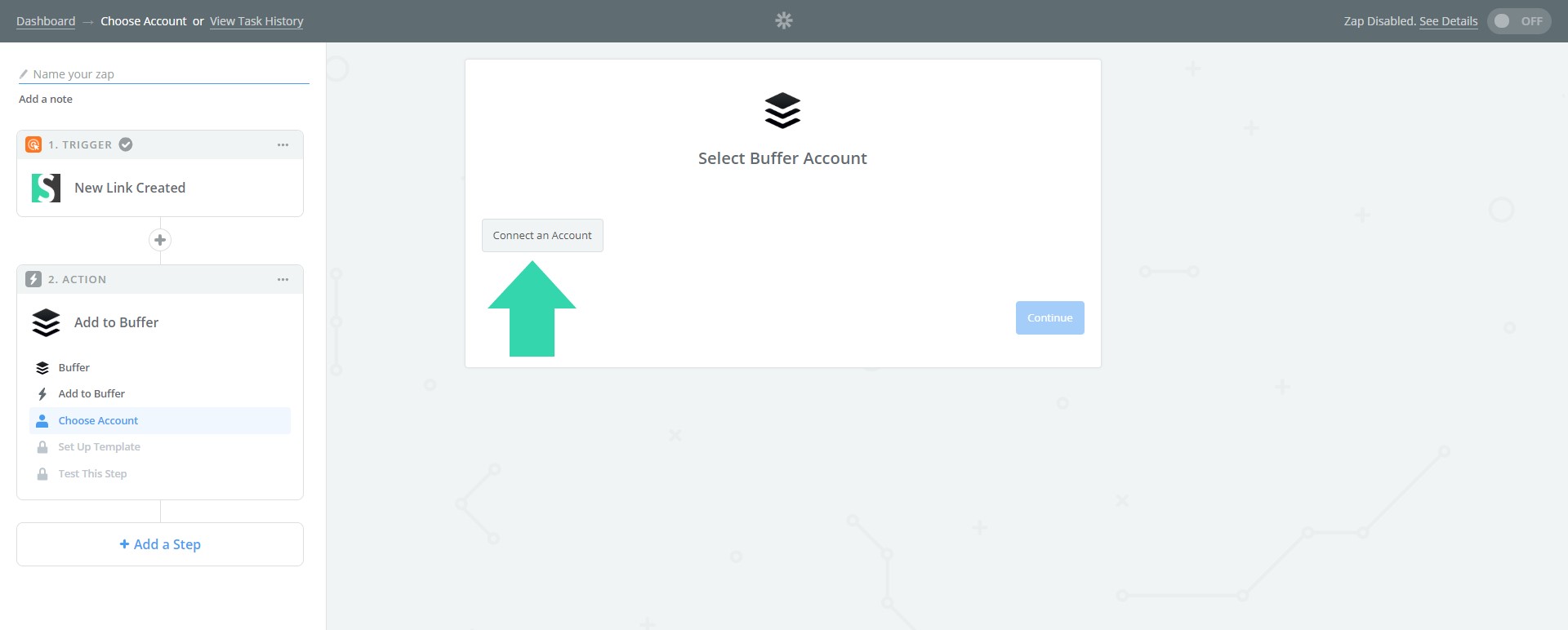Click the trigger app orange icon
1568x630 pixels.
[33, 144]
